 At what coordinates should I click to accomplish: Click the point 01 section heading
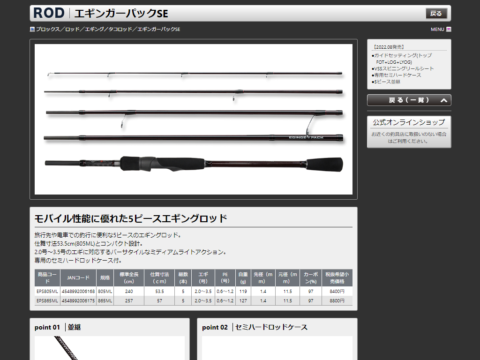[x=57, y=327]
